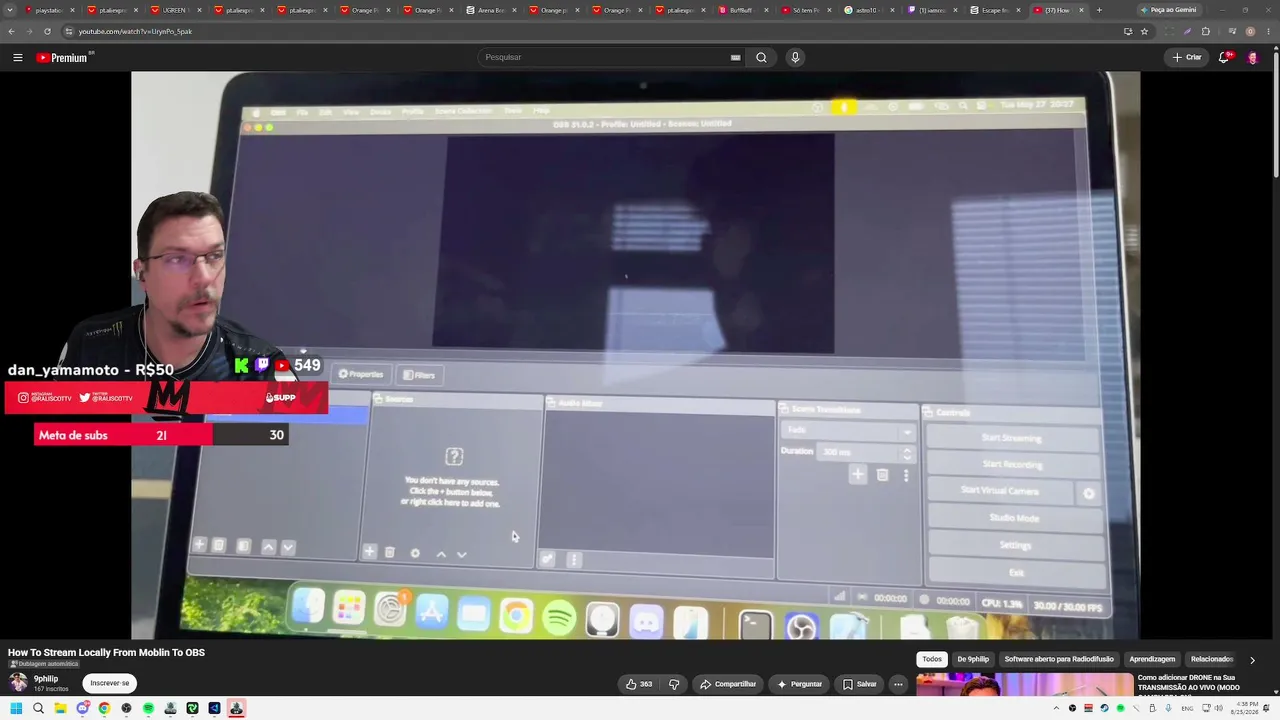Click the Compartilhar share button
This screenshot has width=1280, height=720.
tap(728, 684)
